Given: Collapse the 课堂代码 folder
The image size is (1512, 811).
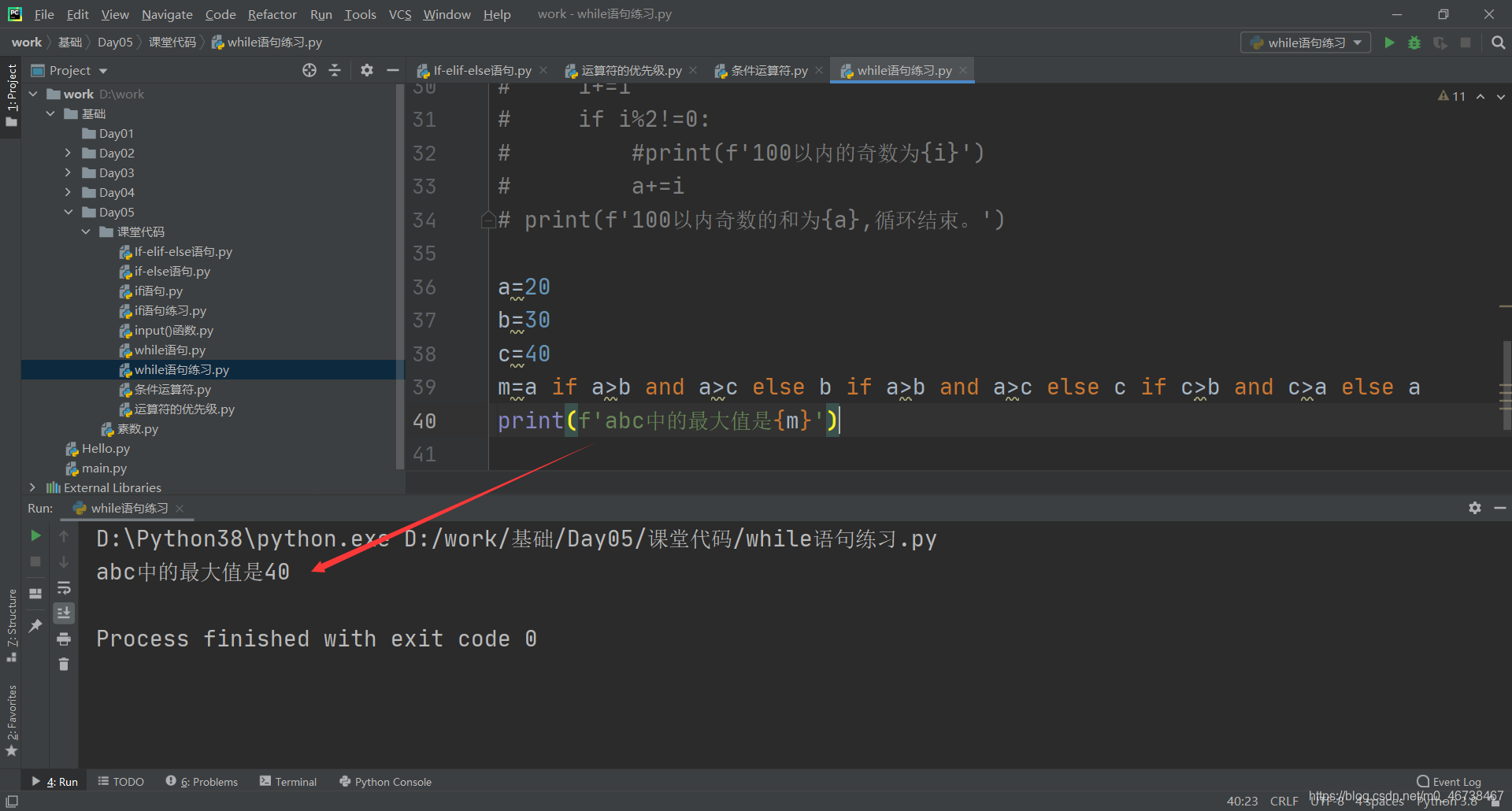Looking at the screenshot, I should (86, 231).
